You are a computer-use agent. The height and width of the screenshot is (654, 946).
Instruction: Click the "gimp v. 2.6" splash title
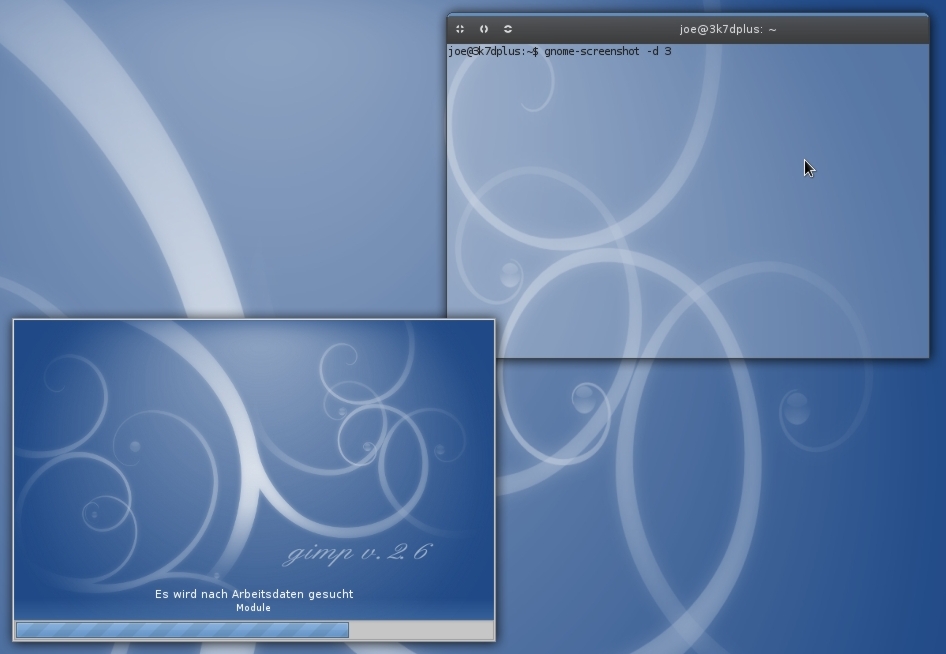click(358, 553)
